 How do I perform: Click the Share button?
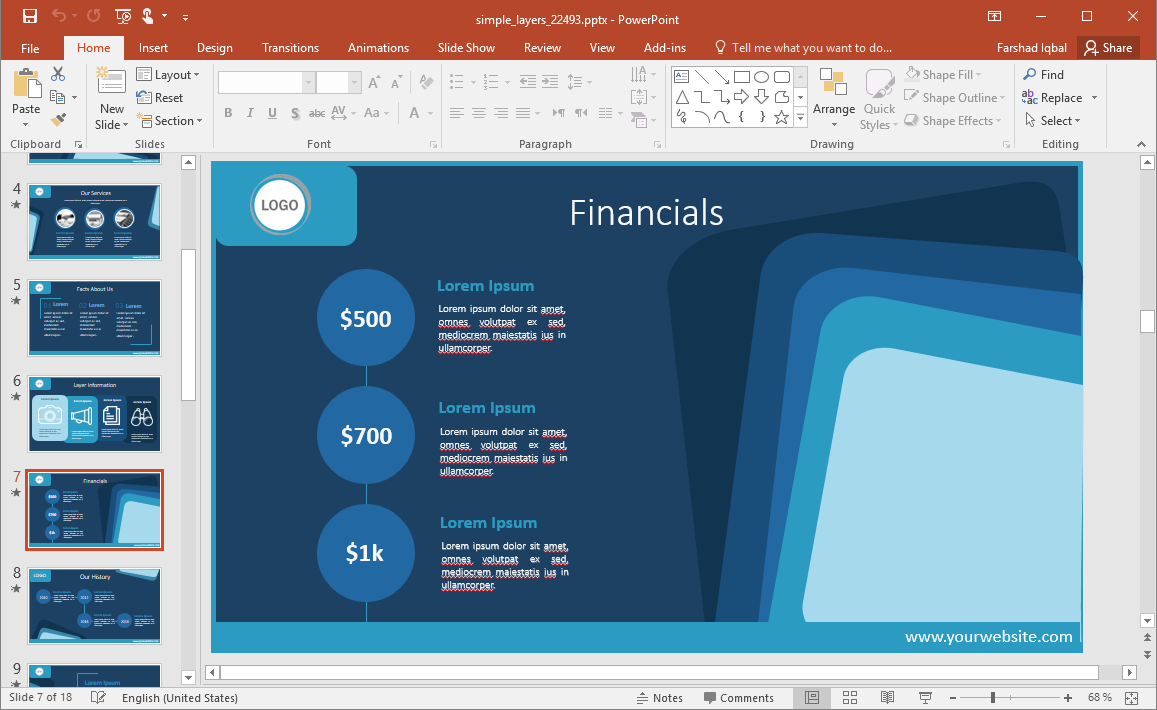[1108, 48]
